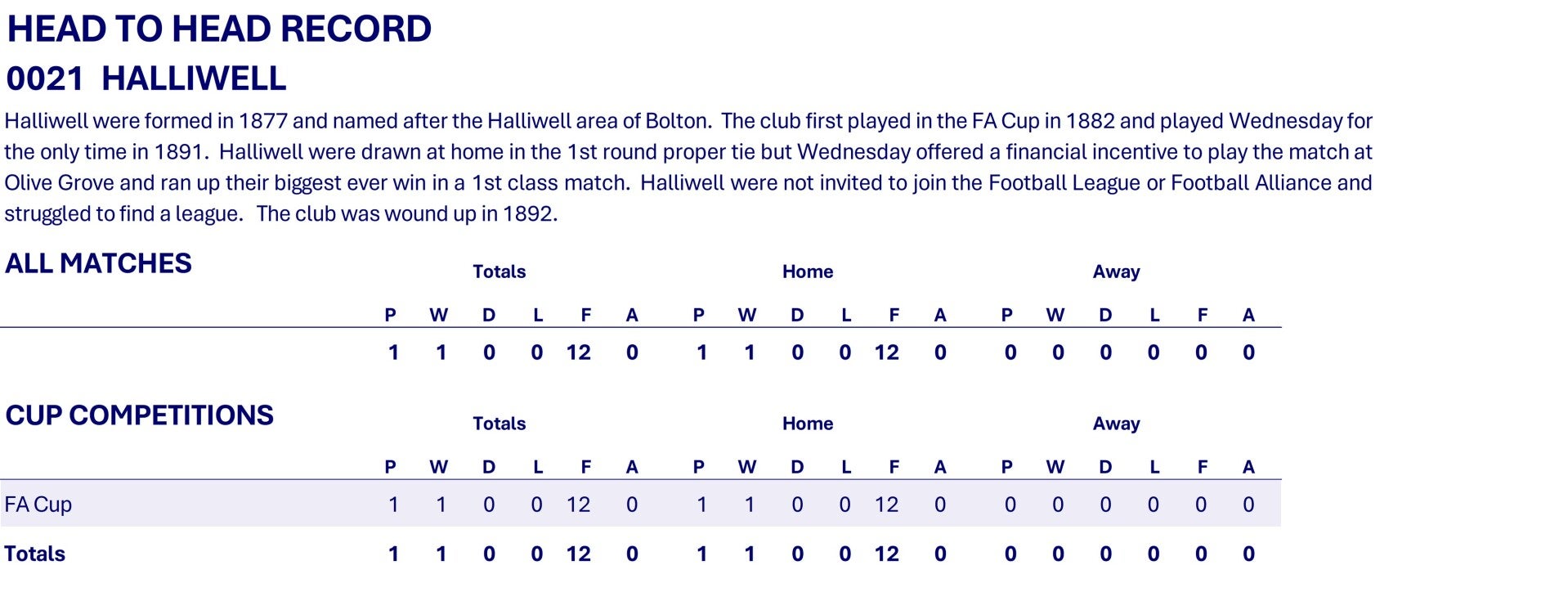Click the description paragraph about Halliwell

click(x=687, y=167)
